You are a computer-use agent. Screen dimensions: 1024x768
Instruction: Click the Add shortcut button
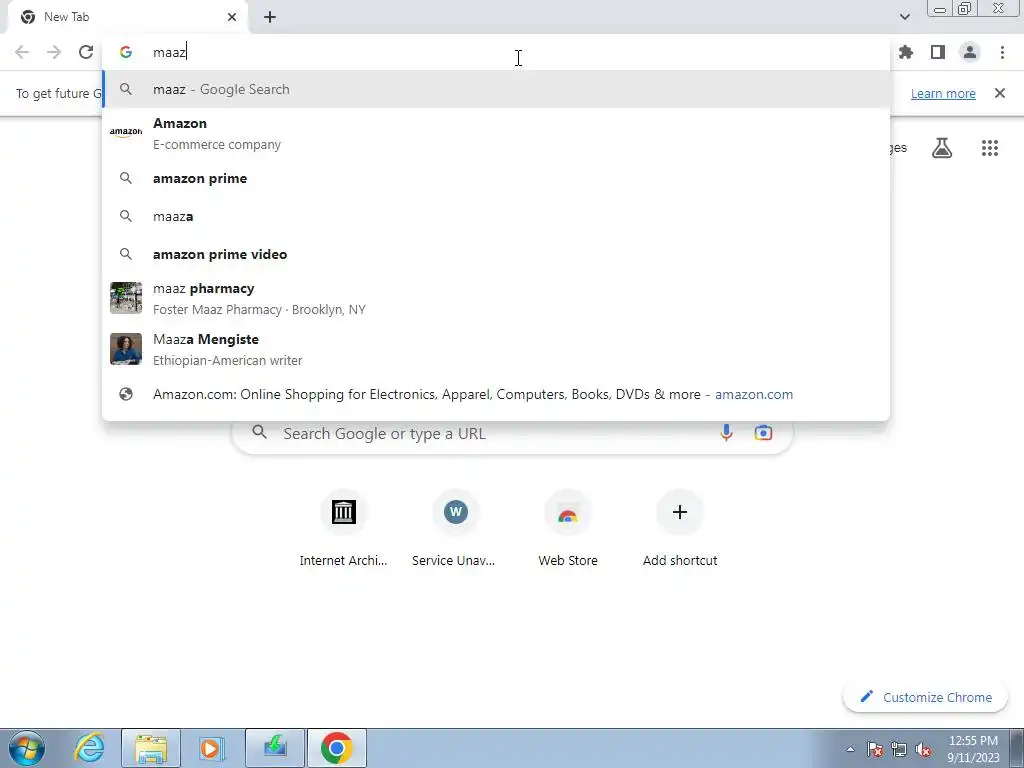(680, 528)
